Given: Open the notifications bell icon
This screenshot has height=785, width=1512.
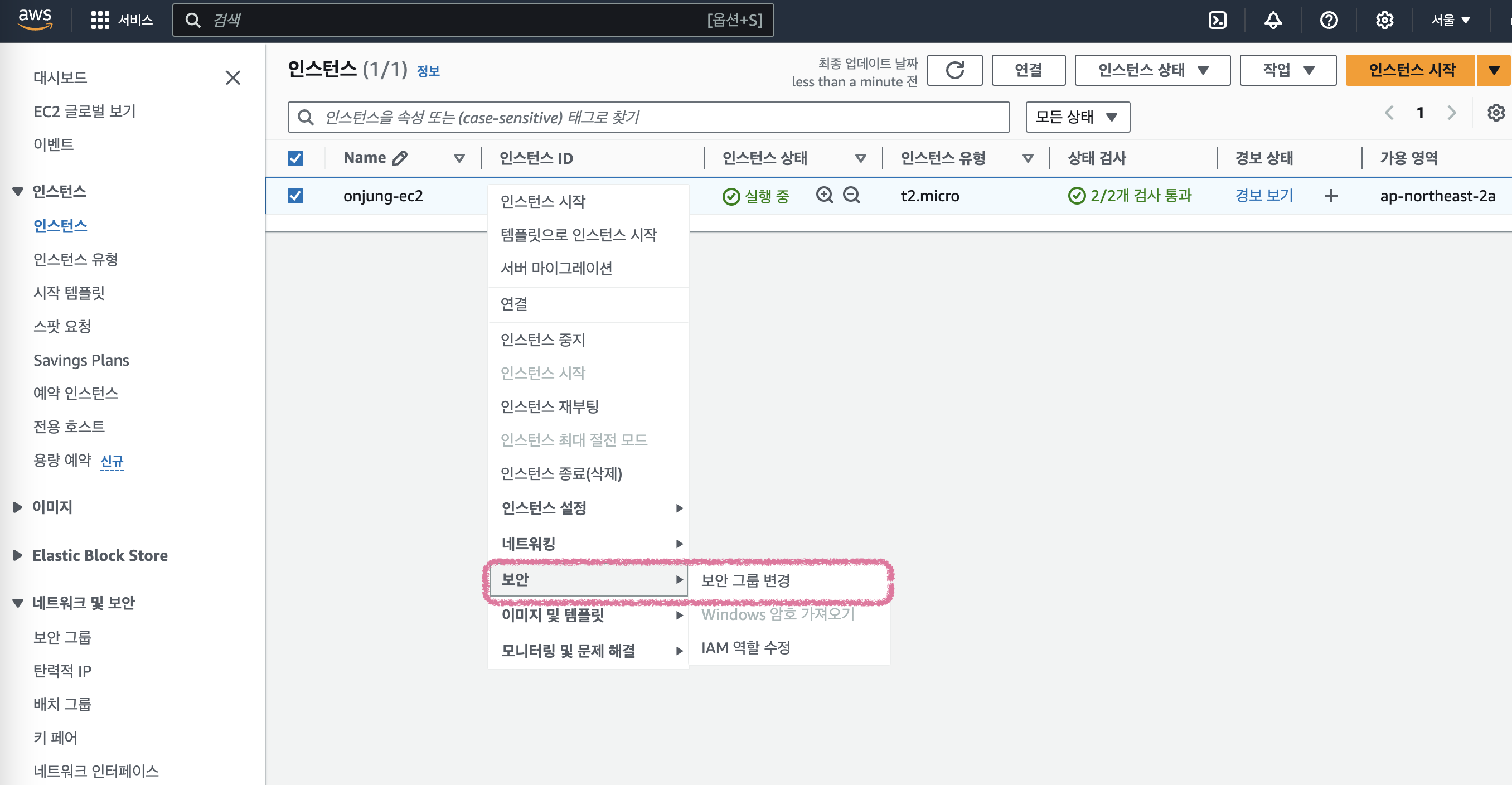Looking at the screenshot, I should click(1272, 21).
